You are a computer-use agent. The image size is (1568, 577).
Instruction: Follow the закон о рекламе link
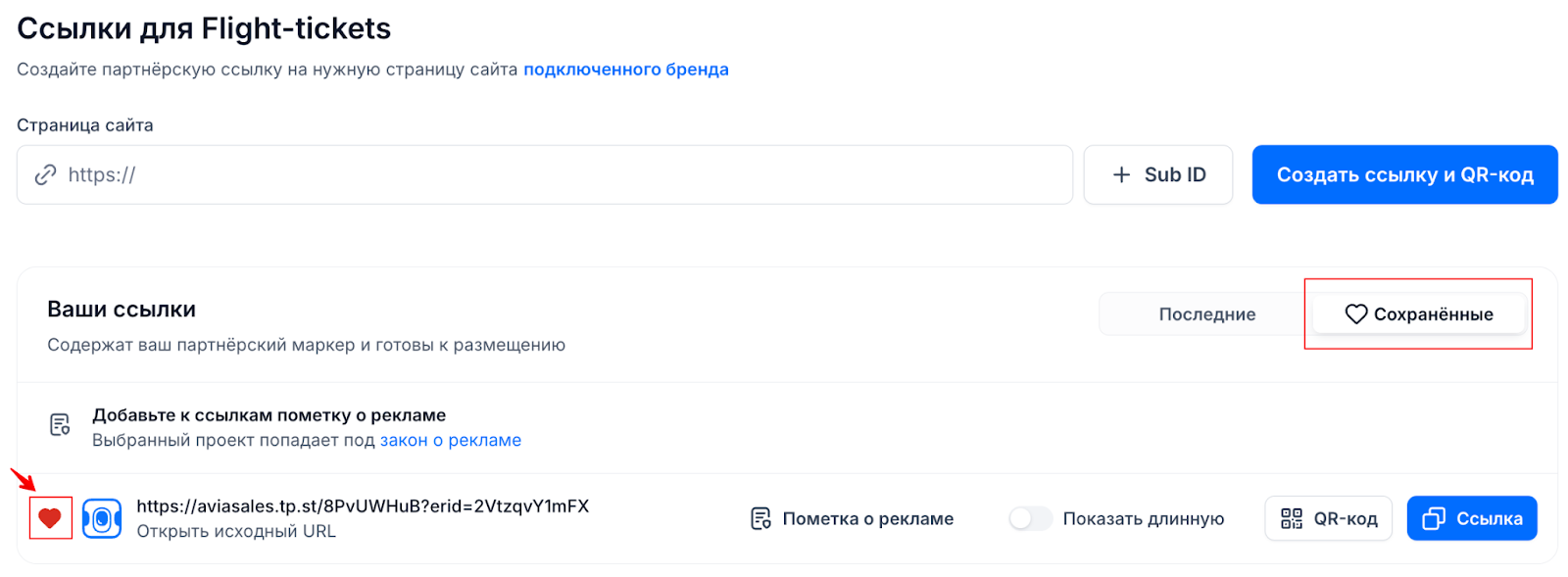(450, 441)
